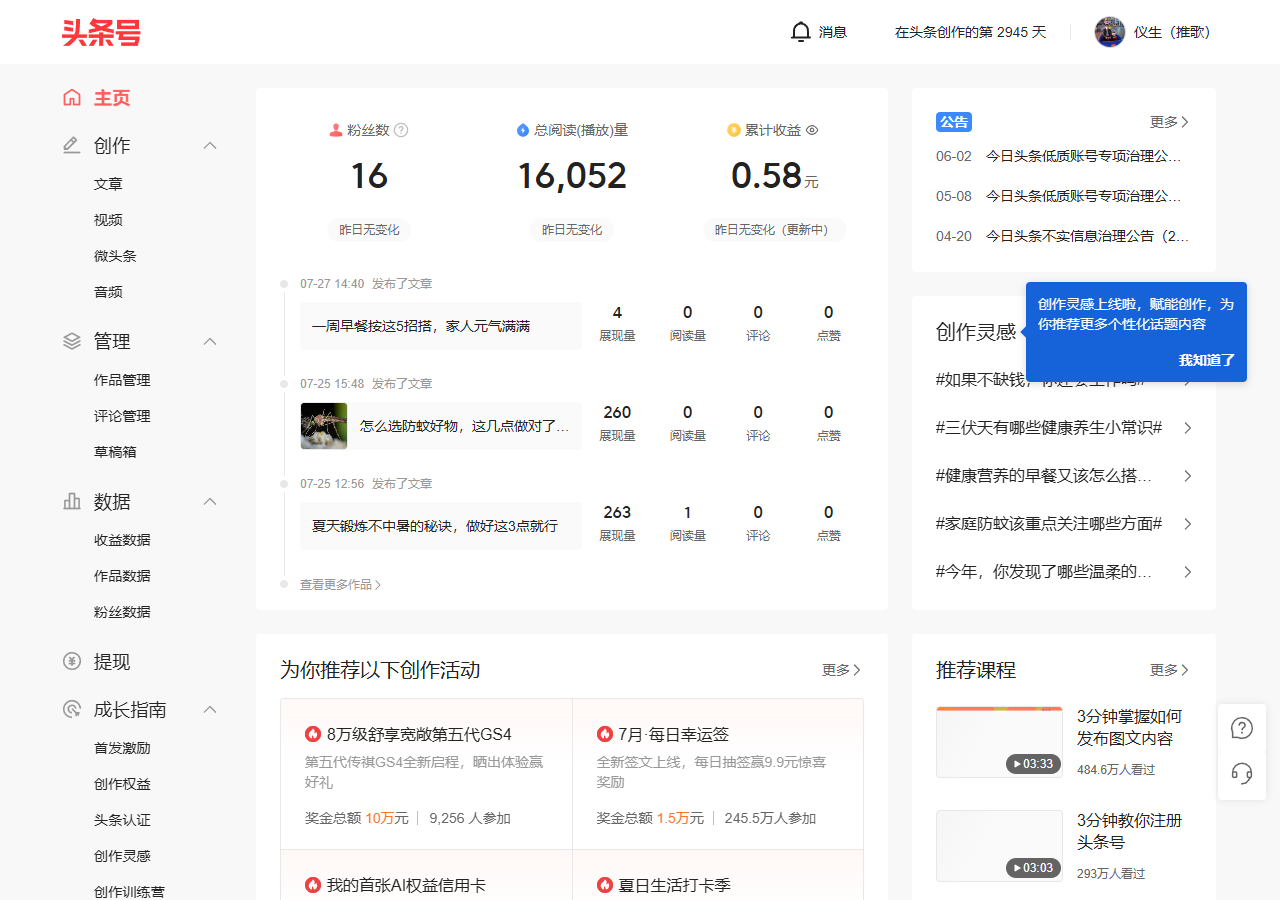Click the blue icon beside 总阅读(播放)量
Viewport: 1280px width, 900px height.
tap(522, 130)
